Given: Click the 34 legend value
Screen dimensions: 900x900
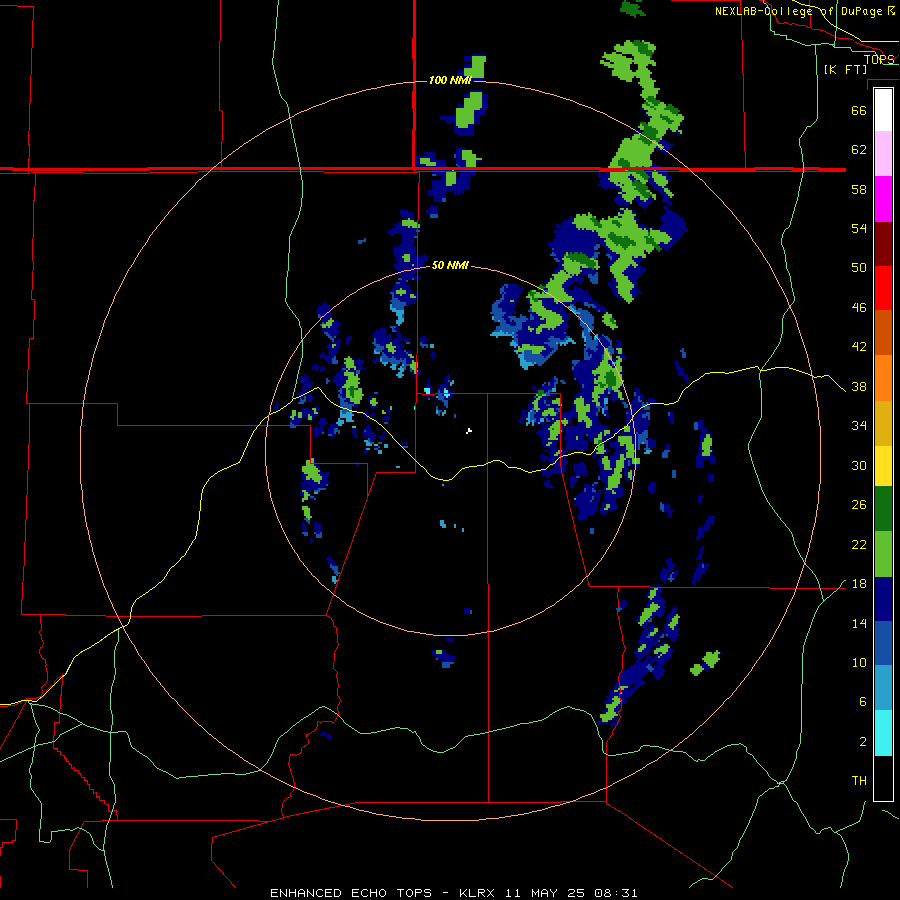Looking at the screenshot, I should pos(859,426).
